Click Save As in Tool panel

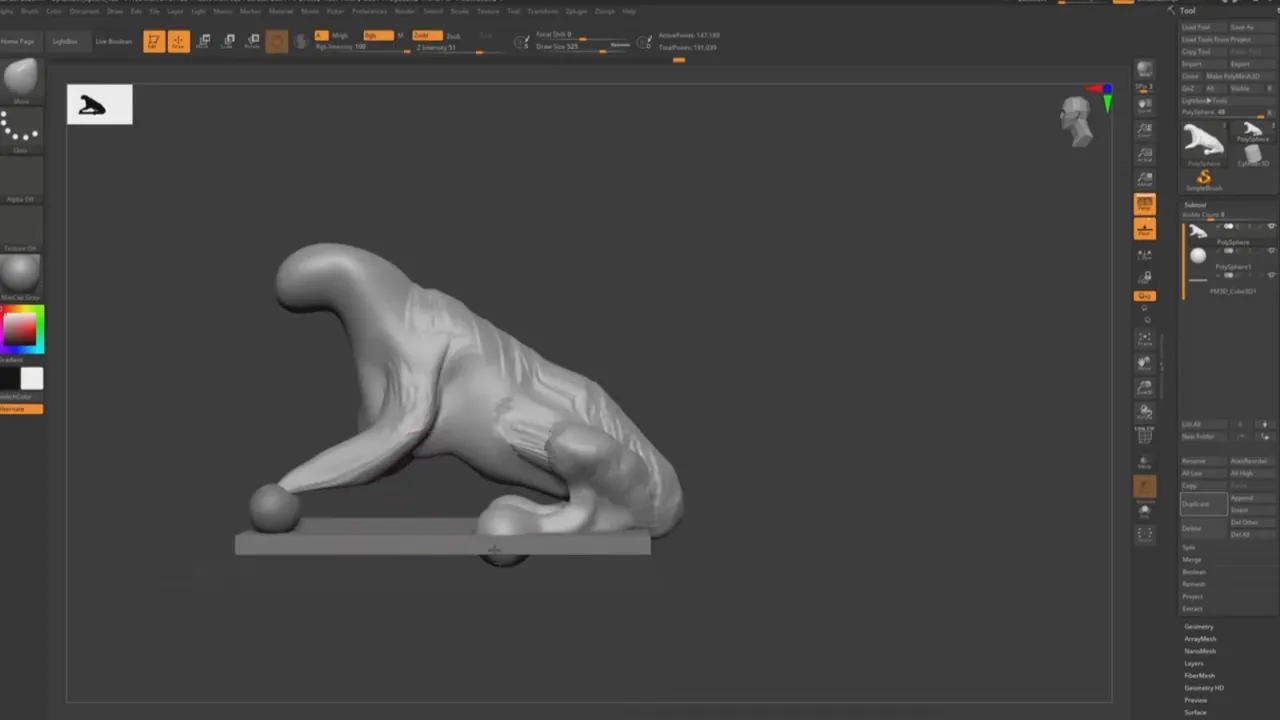click(x=1252, y=27)
